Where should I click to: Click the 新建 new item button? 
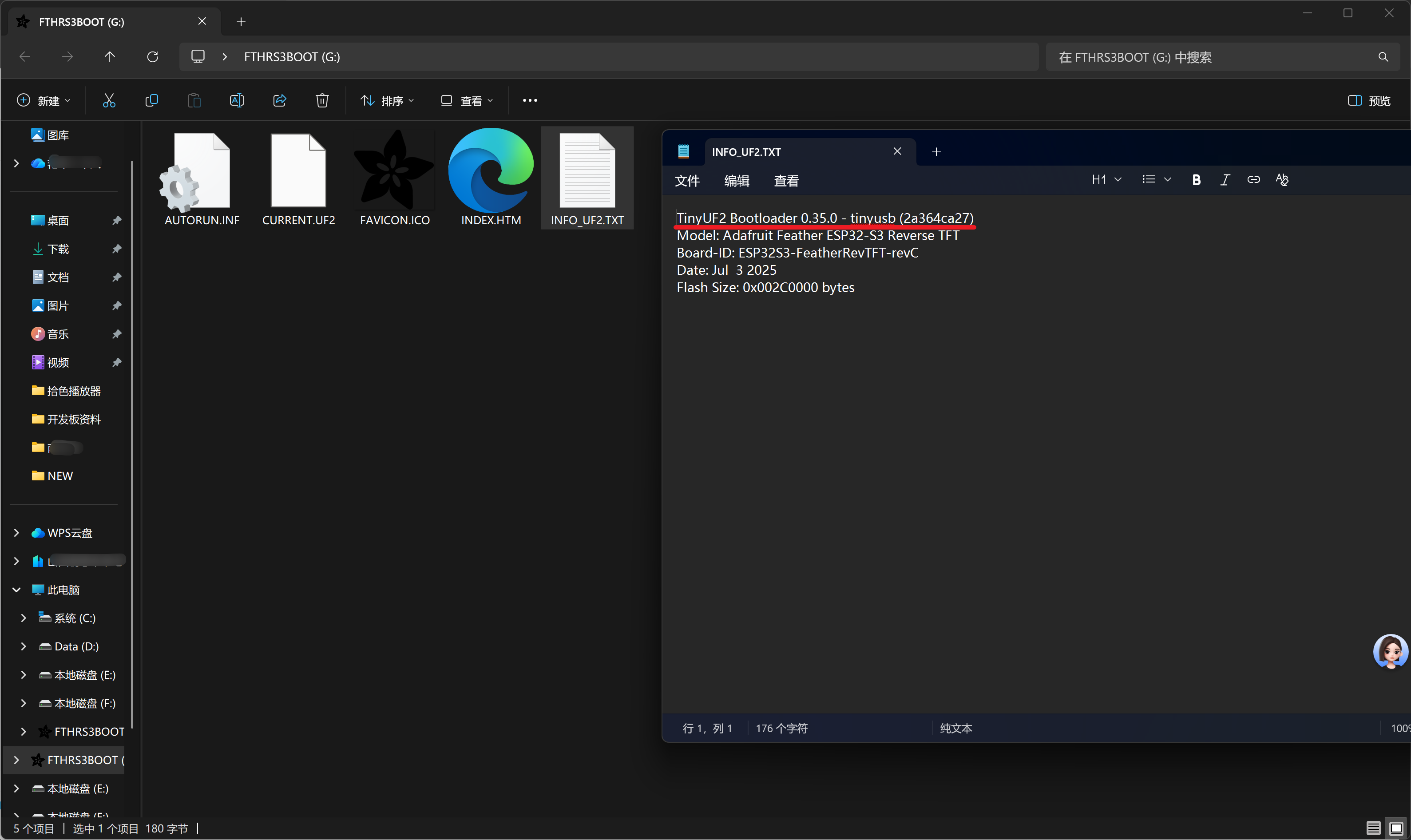click(44, 101)
